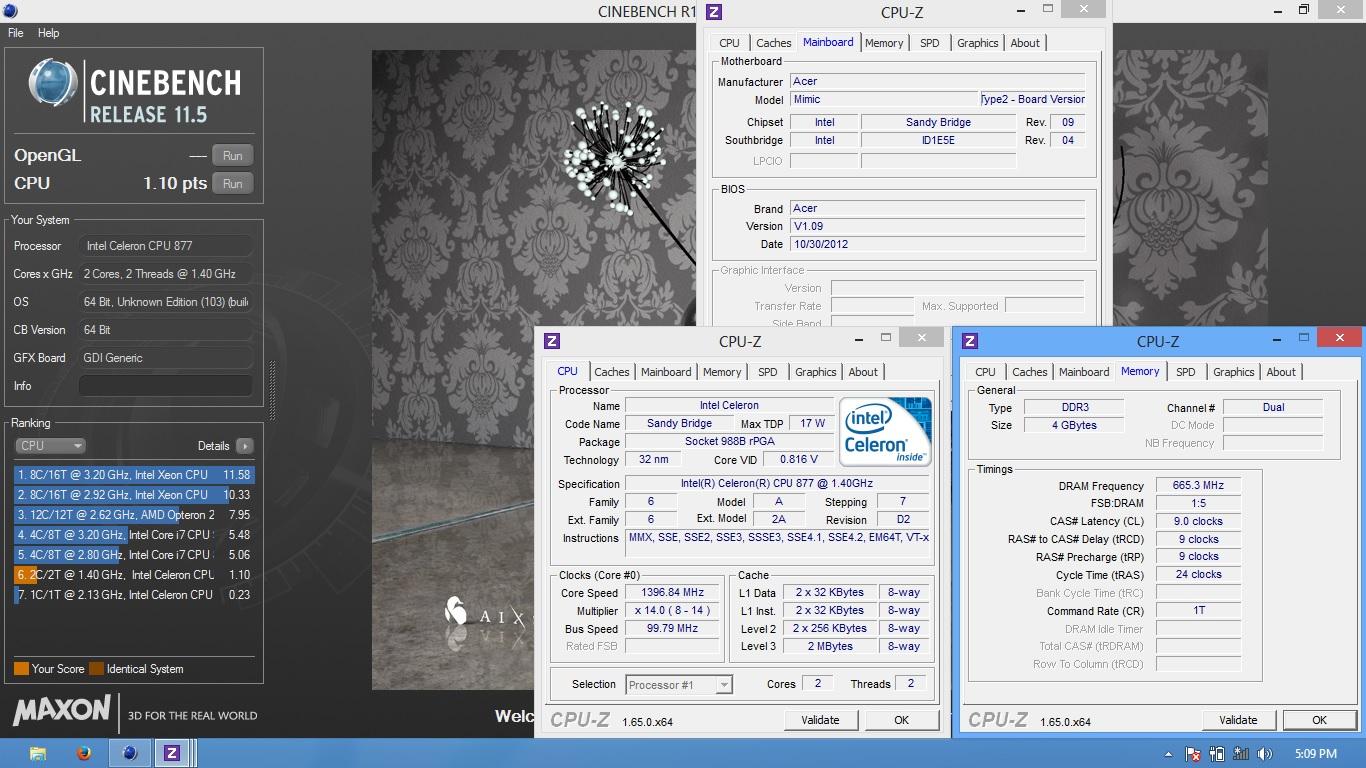The width and height of the screenshot is (1366, 768).
Task: Select ranking row 12C/12T AMD Opteron
Action: click(x=134, y=515)
